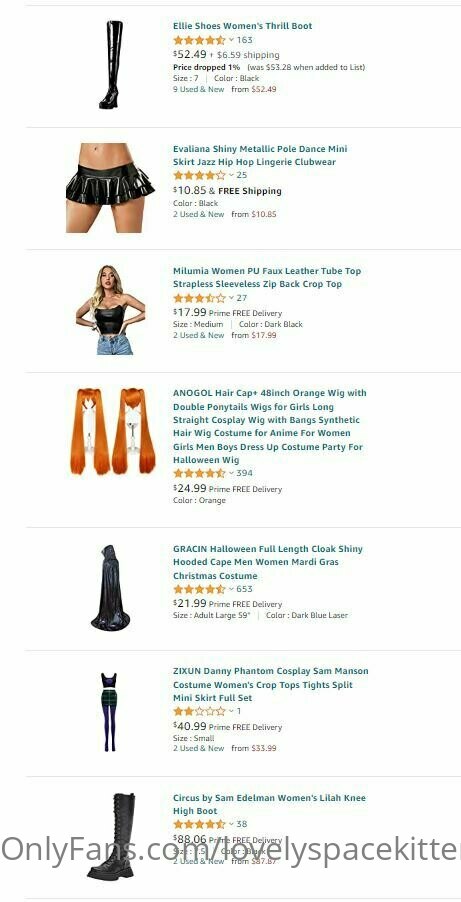This screenshot has height=902, width=461.
Task: Open Milumia Faux Leather Tube Top listing
Action: point(267,277)
